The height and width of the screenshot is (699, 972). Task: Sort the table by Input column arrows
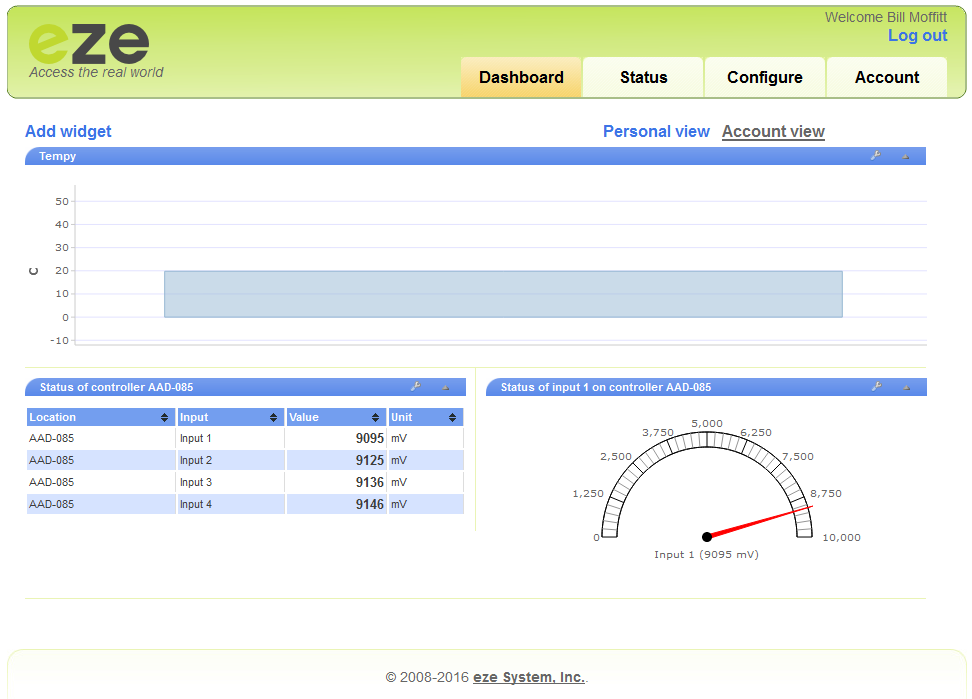[273, 418]
